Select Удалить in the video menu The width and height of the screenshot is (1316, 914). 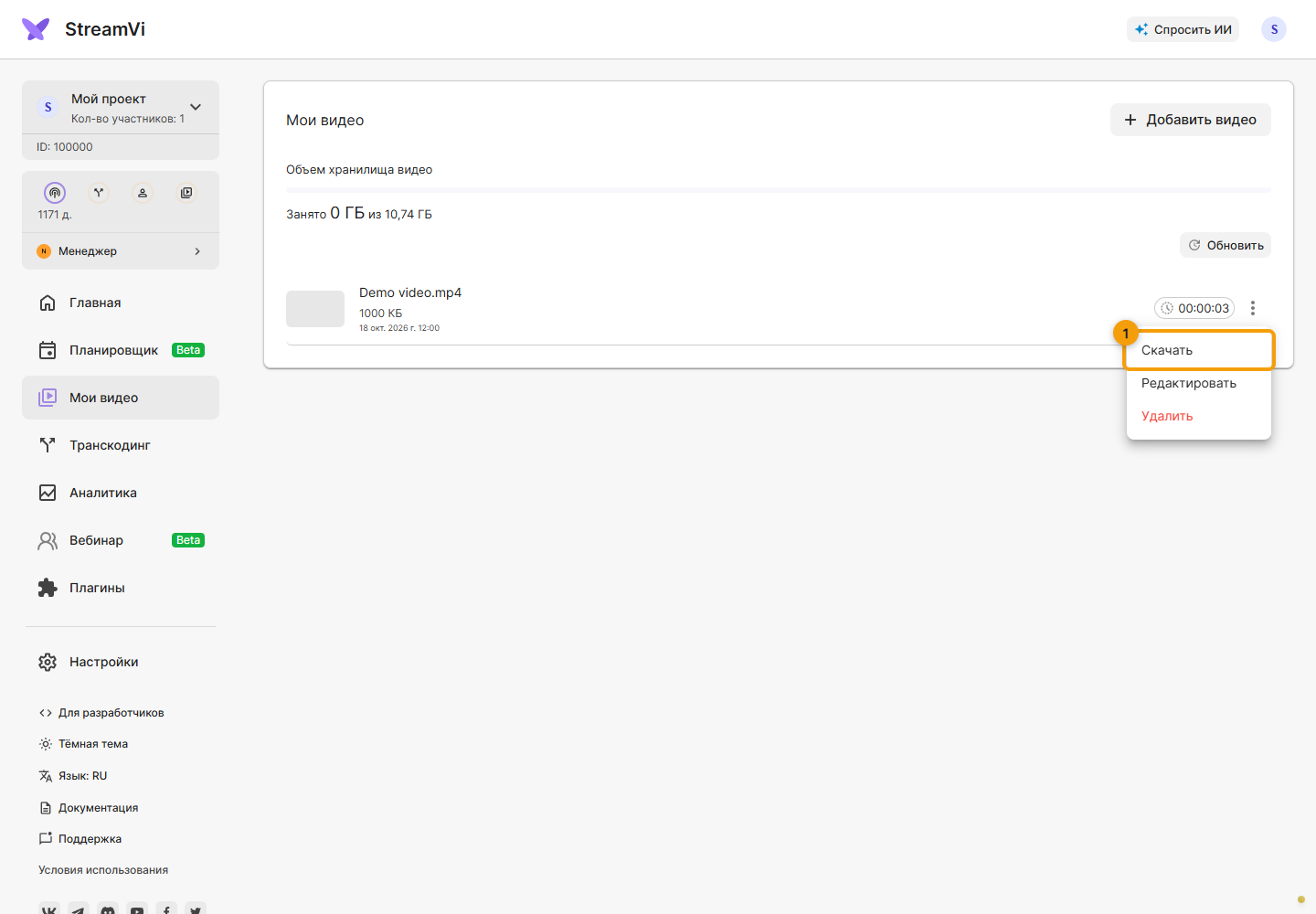(x=1199, y=416)
